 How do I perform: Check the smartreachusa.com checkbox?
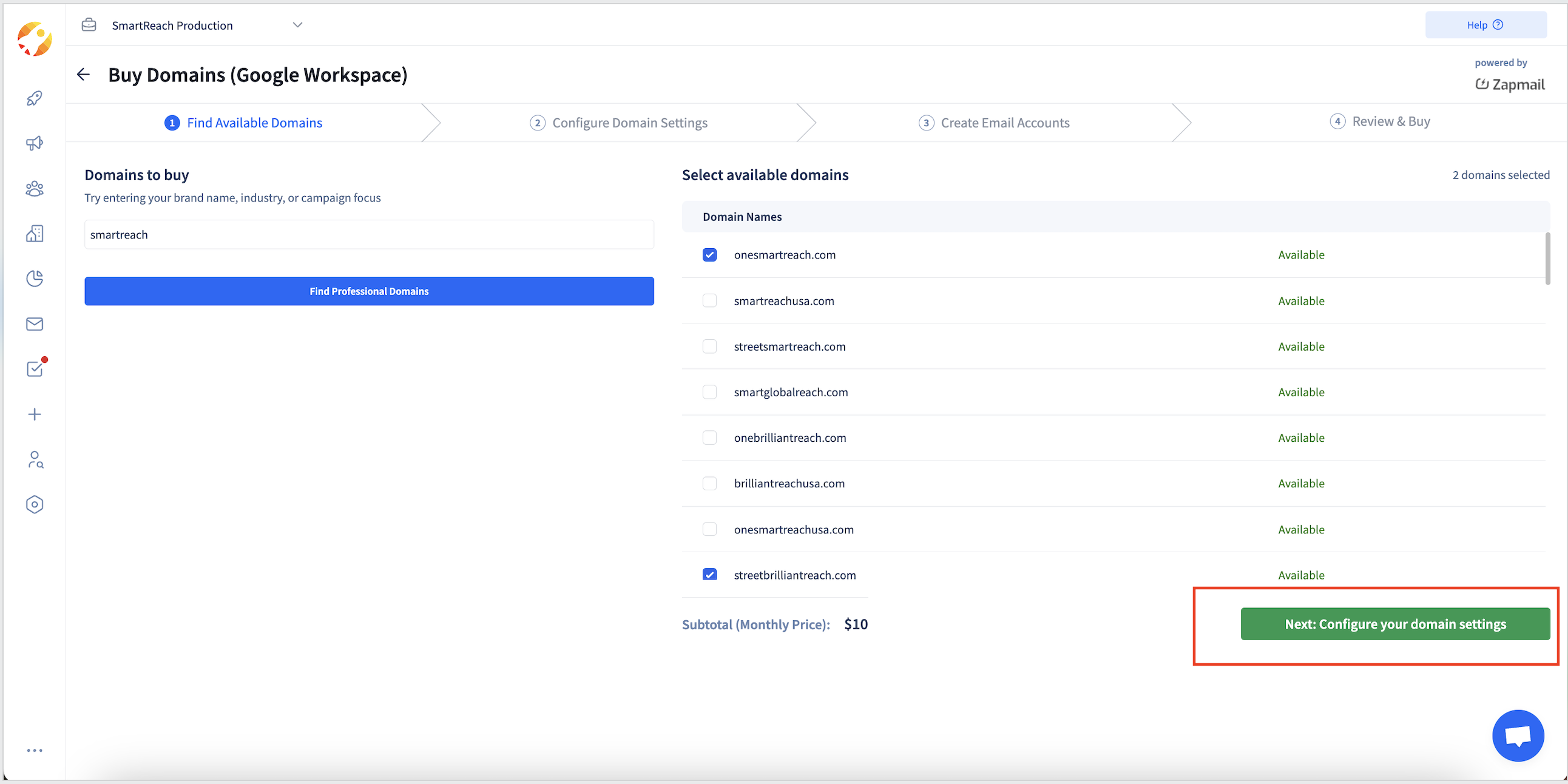click(709, 301)
